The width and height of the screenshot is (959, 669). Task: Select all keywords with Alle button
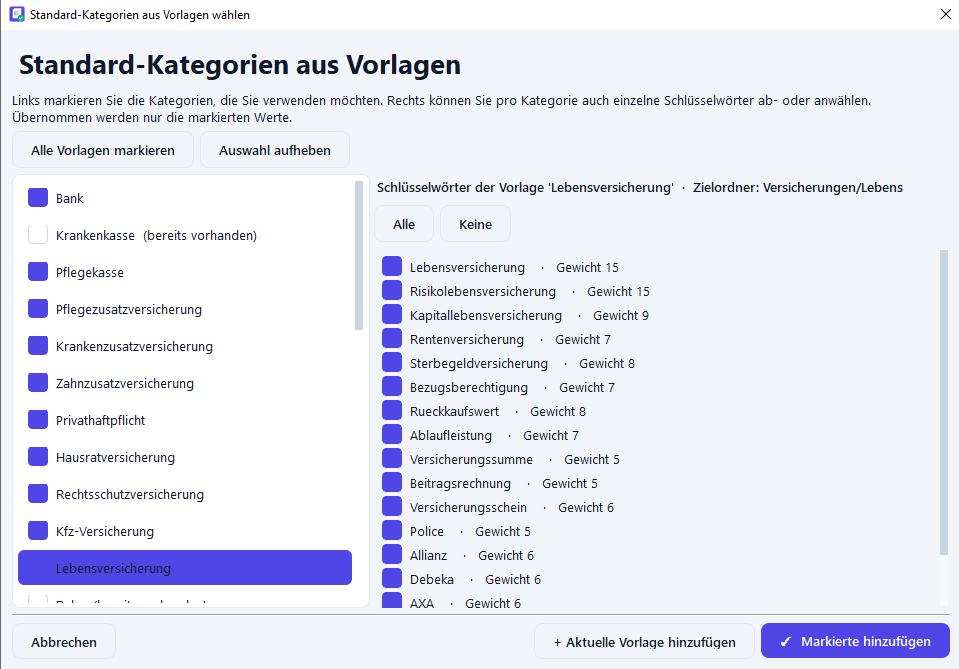404,224
